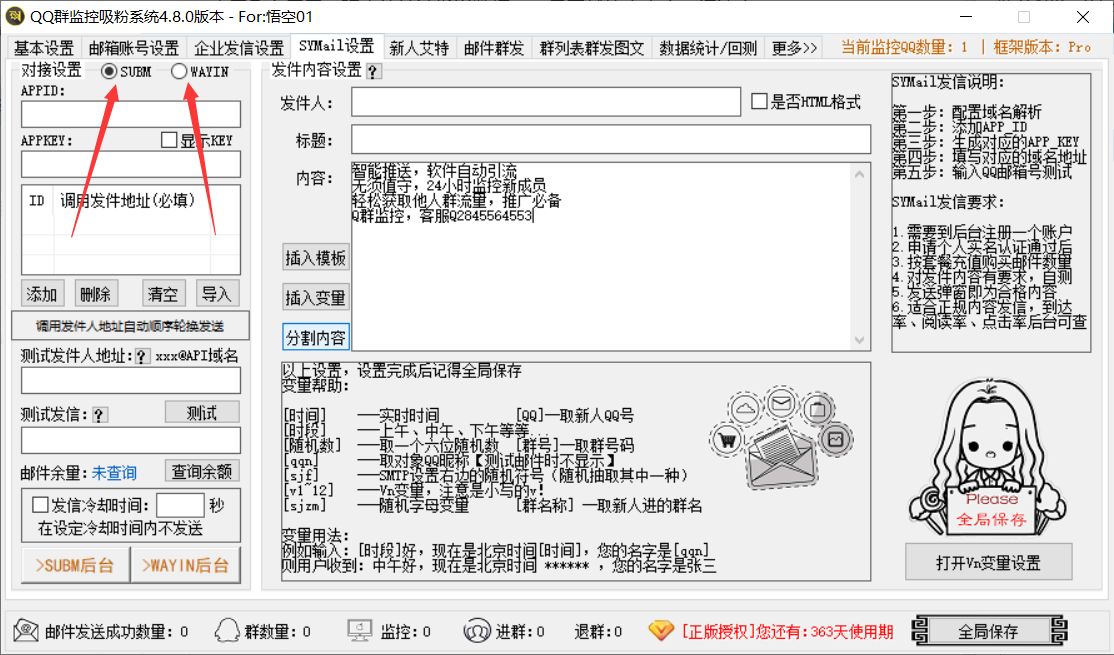This screenshot has height=655, width=1114.
Task: Click the content area scroll down arrow
Action: point(860,340)
